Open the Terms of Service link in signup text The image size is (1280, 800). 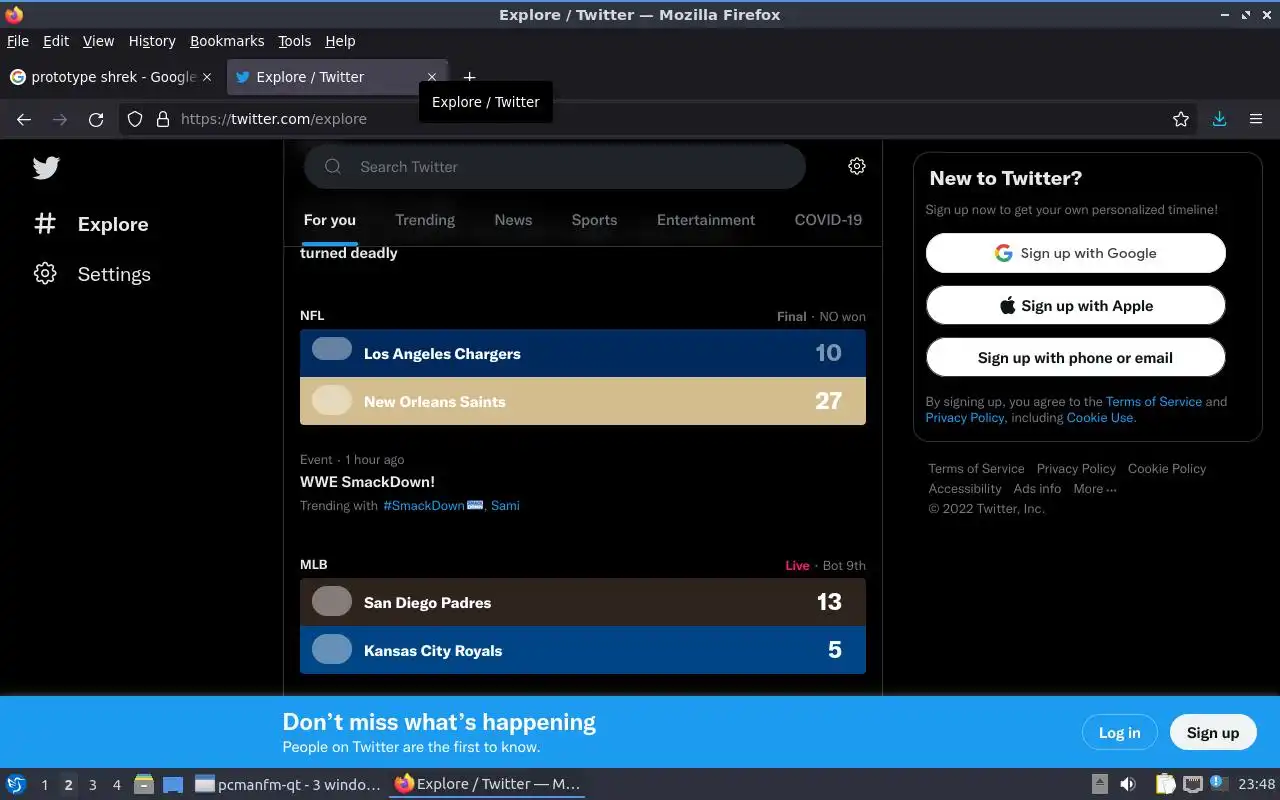click(1154, 401)
